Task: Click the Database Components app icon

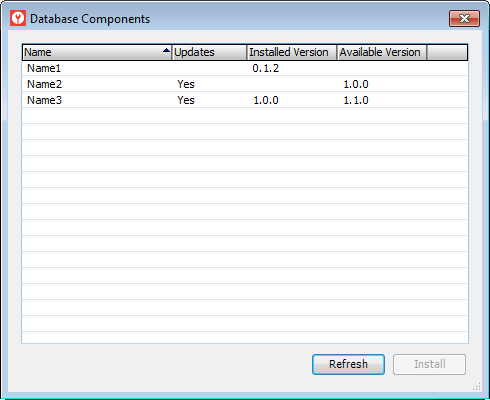Action: click(x=18, y=18)
